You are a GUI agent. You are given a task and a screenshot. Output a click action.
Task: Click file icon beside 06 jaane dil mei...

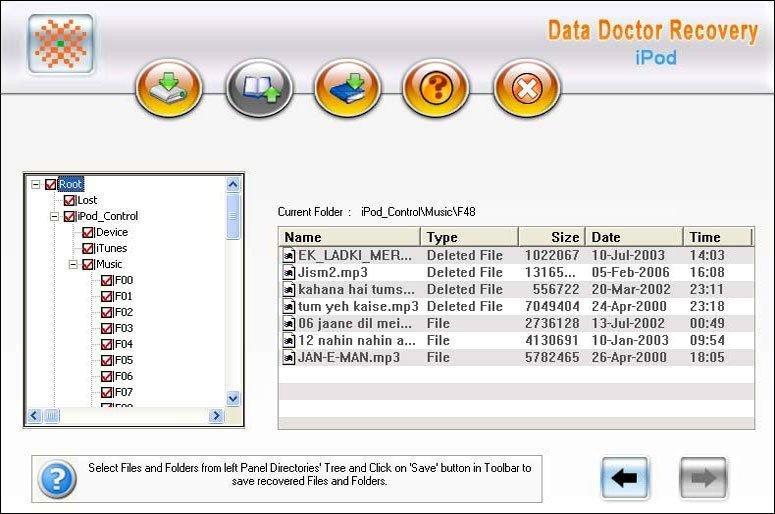pyautogui.click(x=289, y=324)
